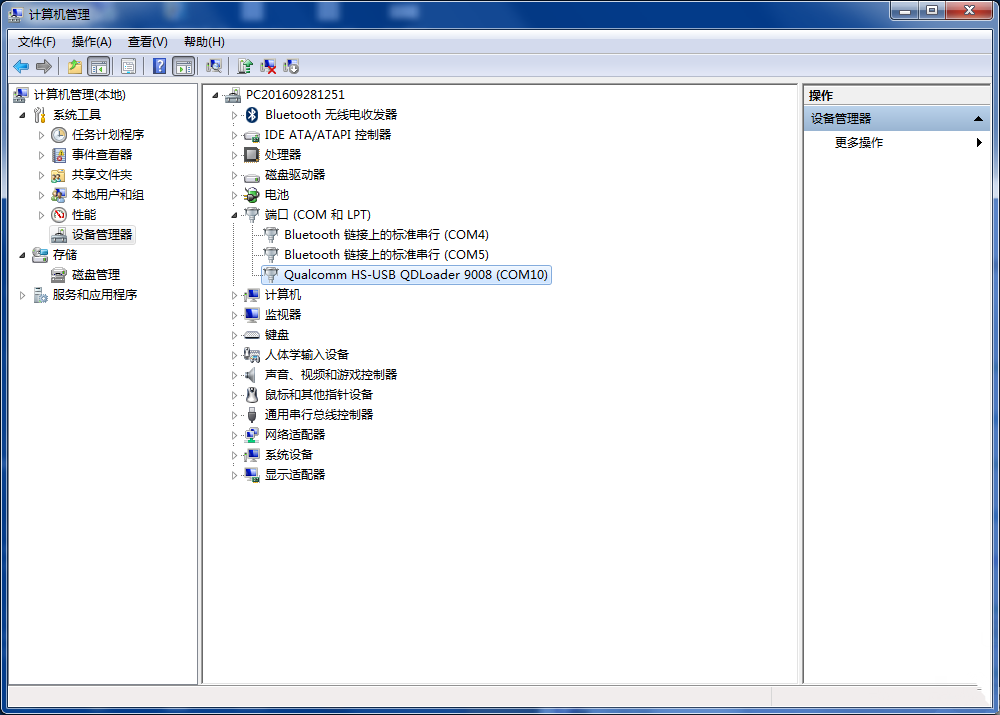Select PC201609281251 computer name
This screenshot has height=715, width=1000.
(295, 94)
